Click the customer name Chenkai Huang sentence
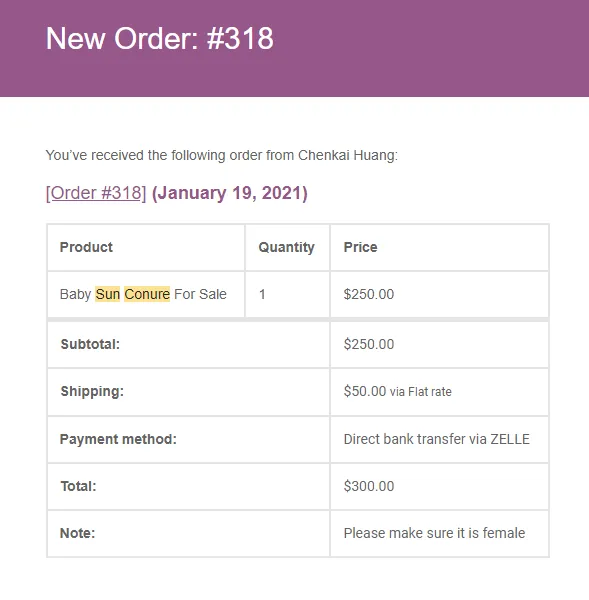This screenshot has width=589, height=600. pyautogui.click(x=222, y=155)
